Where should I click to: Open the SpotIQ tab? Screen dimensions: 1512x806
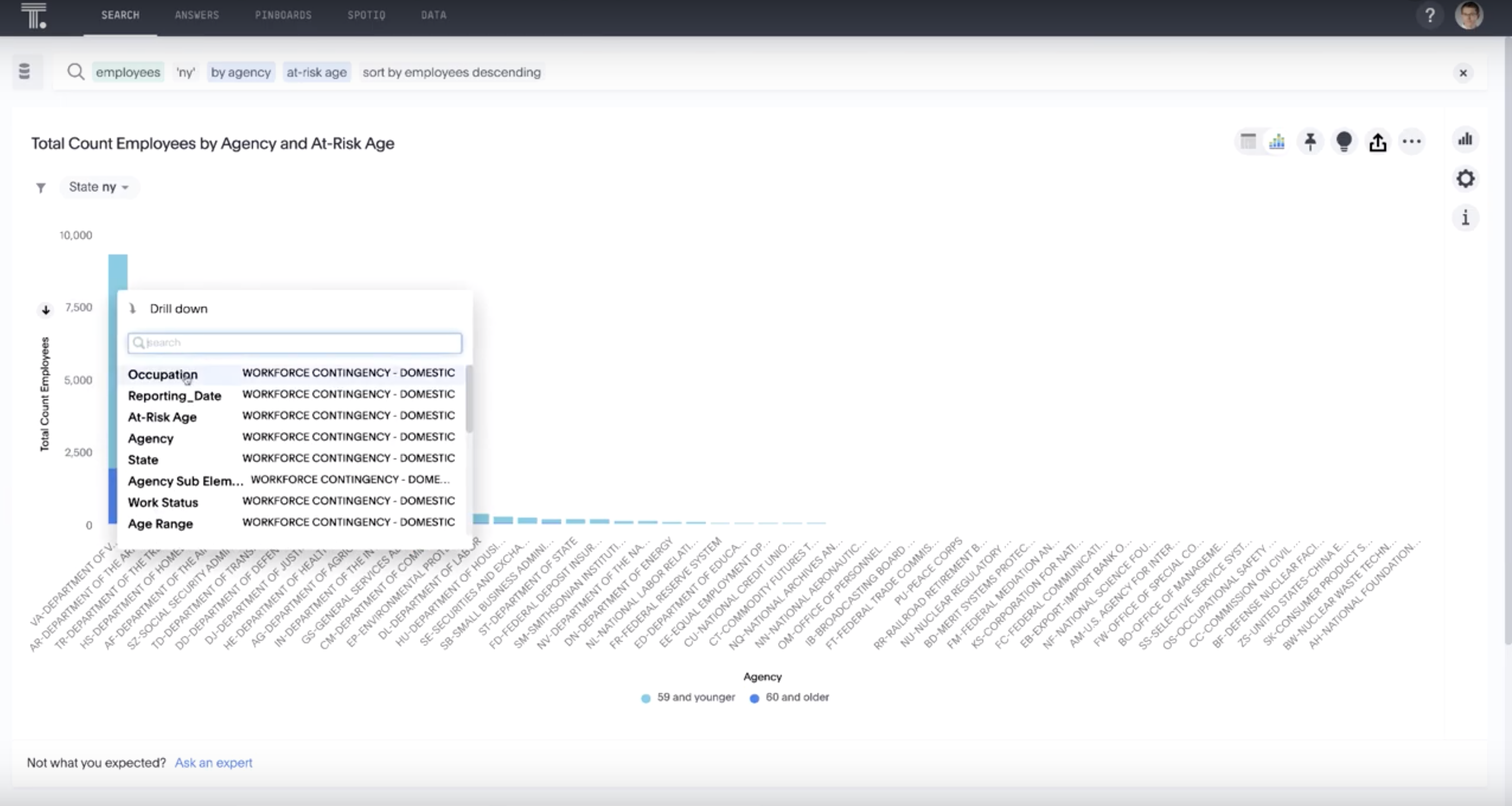pyautogui.click(x=366, y=15)
